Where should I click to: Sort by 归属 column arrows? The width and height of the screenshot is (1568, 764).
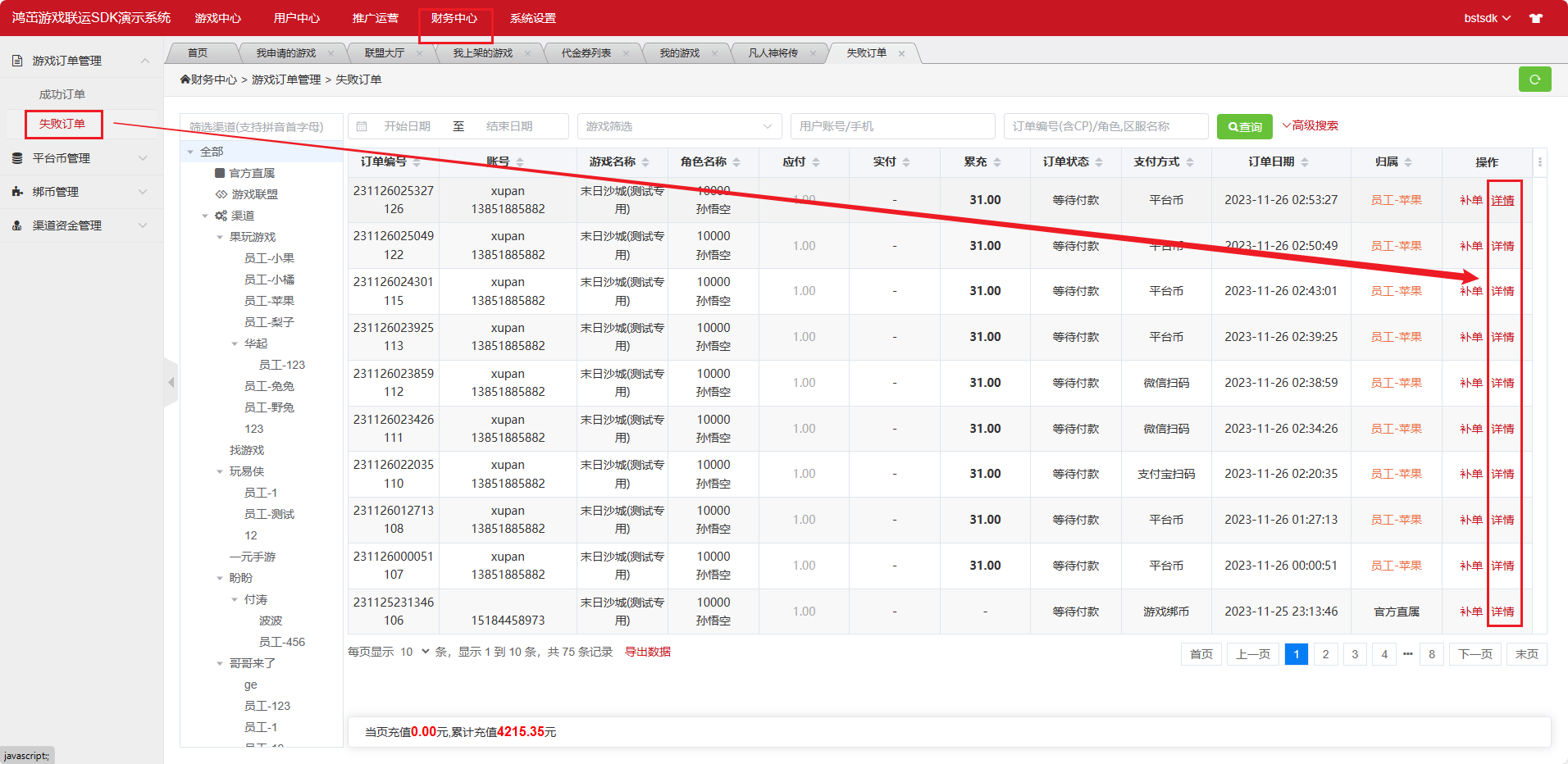(x=1408, y=162)
